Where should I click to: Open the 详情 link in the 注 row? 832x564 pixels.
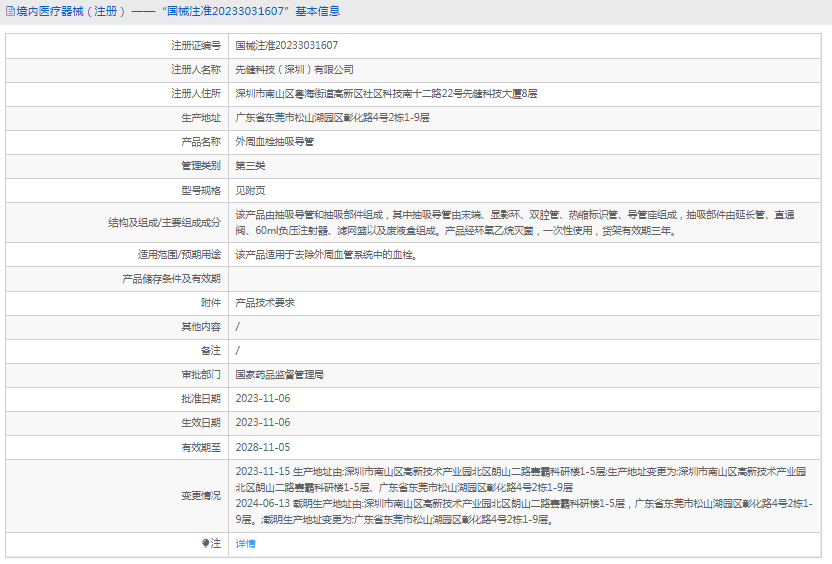pos(245,543)
